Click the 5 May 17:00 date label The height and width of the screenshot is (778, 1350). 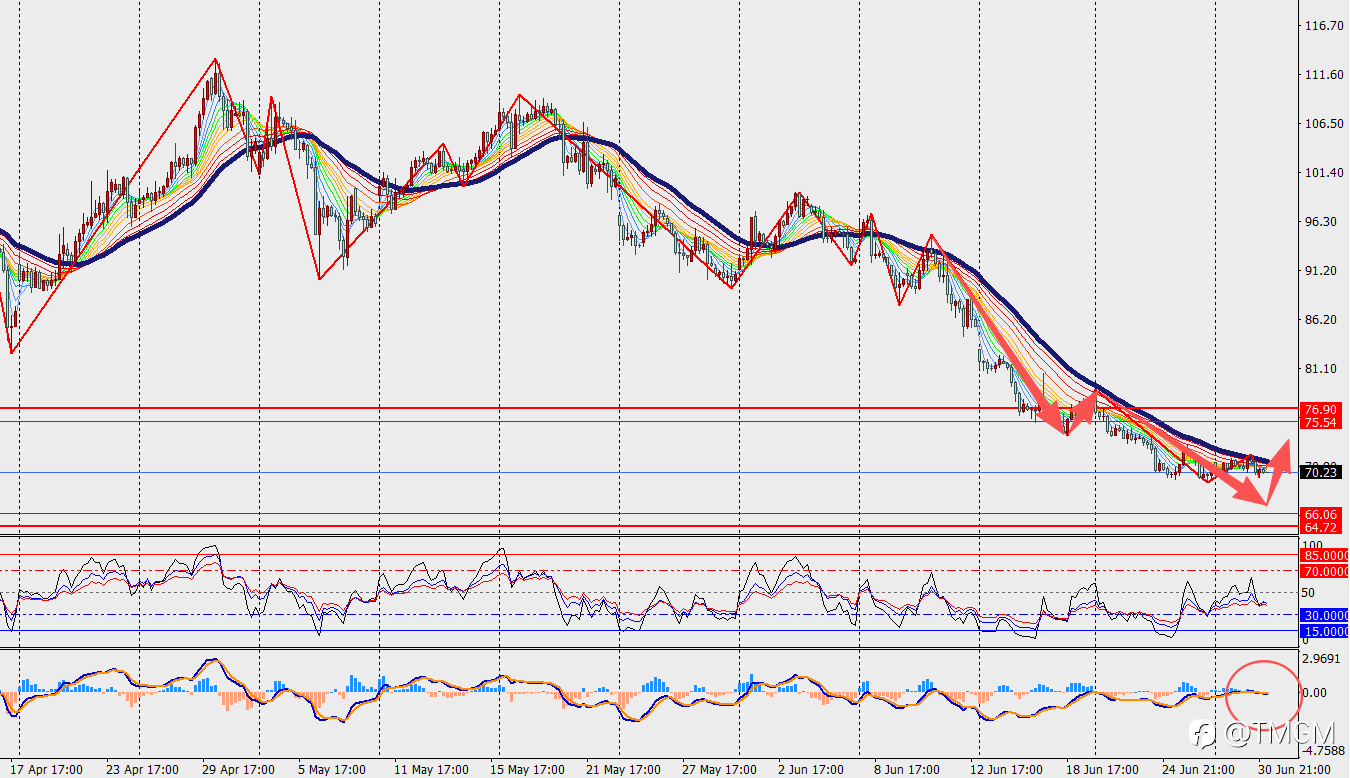click(333, 769)
